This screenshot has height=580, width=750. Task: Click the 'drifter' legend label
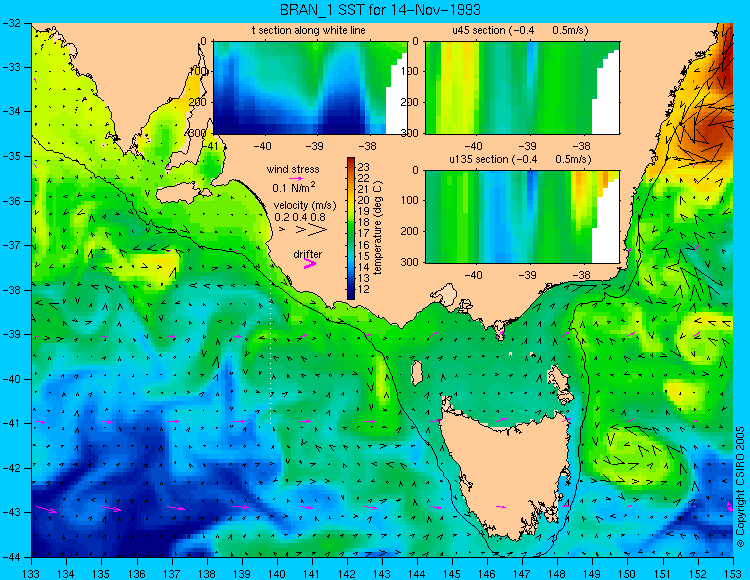pyautogui.click(x=308, y=254)
